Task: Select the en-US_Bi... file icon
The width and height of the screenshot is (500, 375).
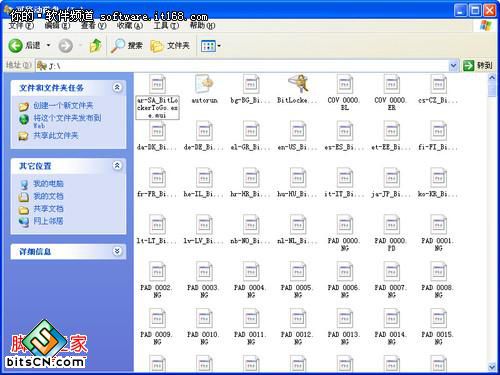Action: [298, 131]
